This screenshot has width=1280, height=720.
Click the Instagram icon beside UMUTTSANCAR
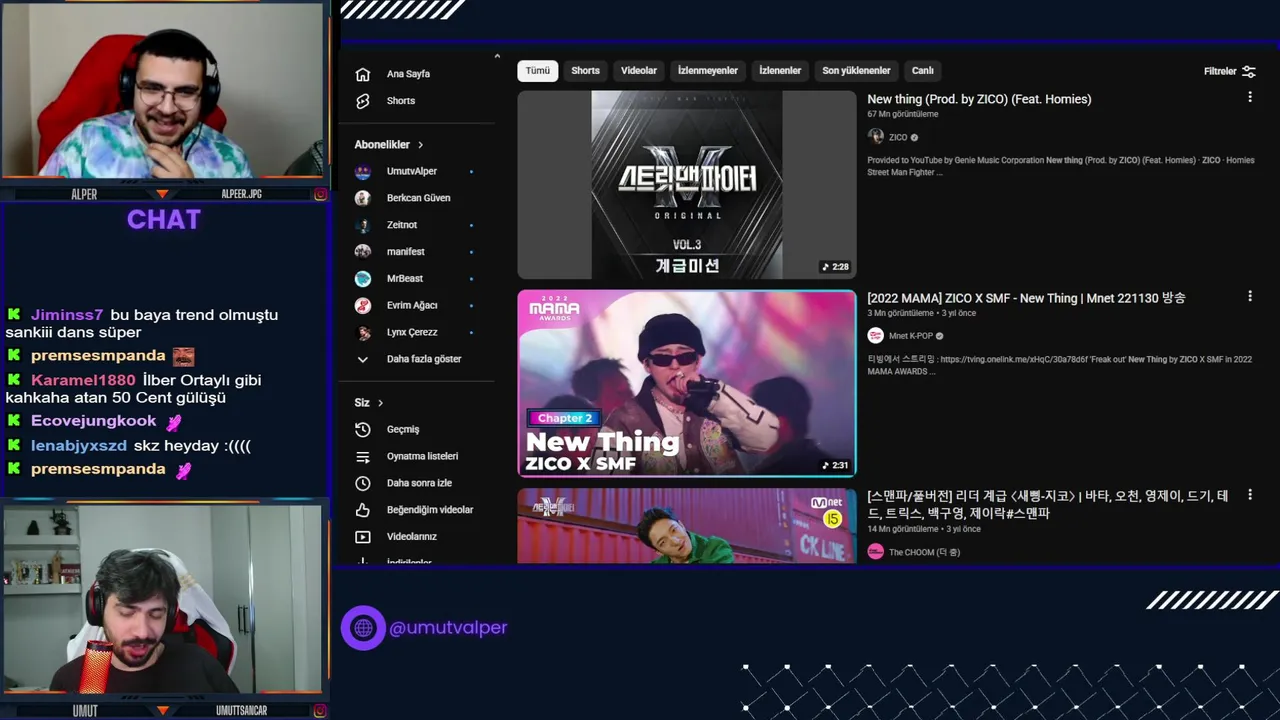(x=320, y=711)
